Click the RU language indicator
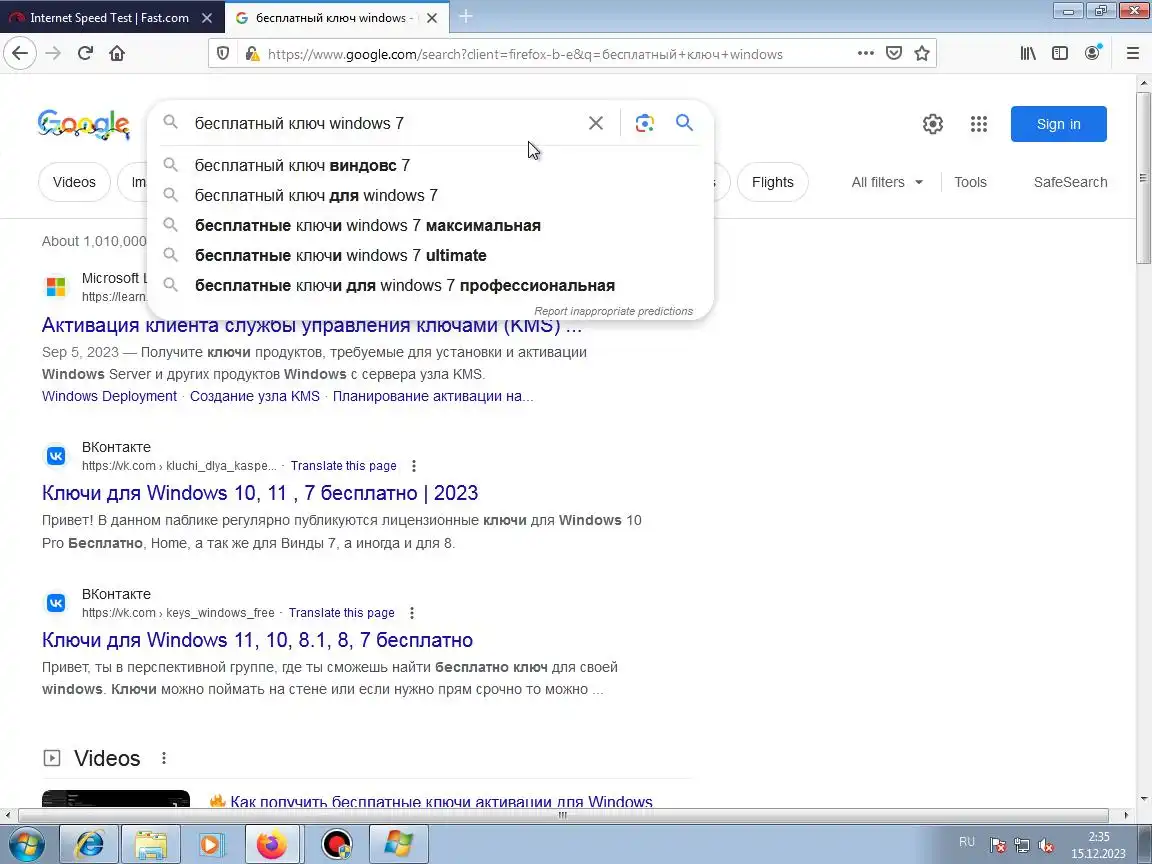This screenshot has width=1152, height=864. (x=967, y=842)
